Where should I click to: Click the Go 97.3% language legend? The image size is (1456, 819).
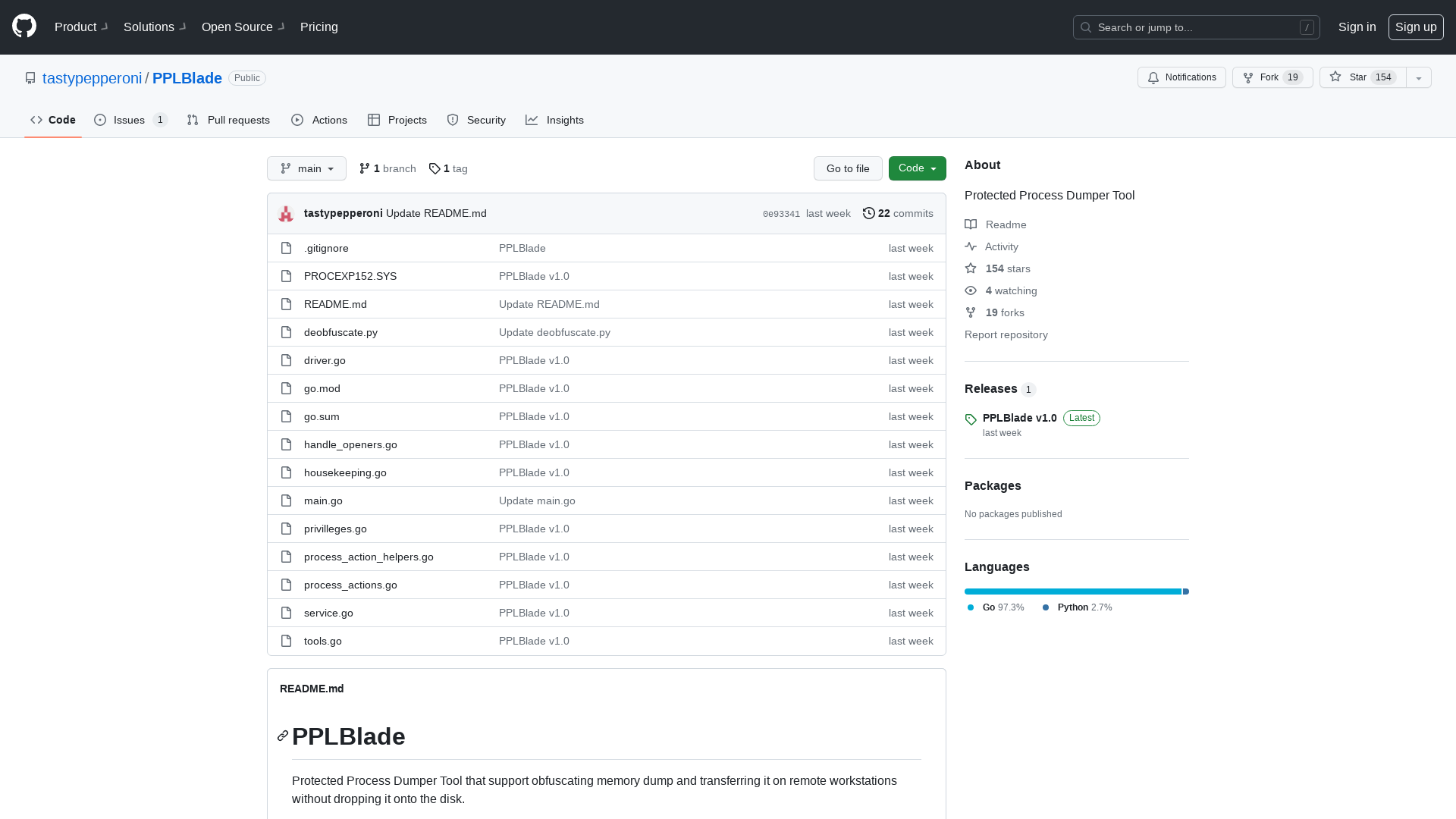pos(996,607)
